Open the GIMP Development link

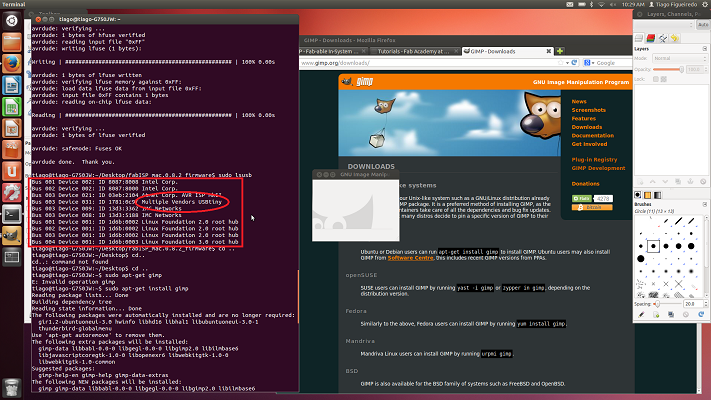[x=598, y=168]
